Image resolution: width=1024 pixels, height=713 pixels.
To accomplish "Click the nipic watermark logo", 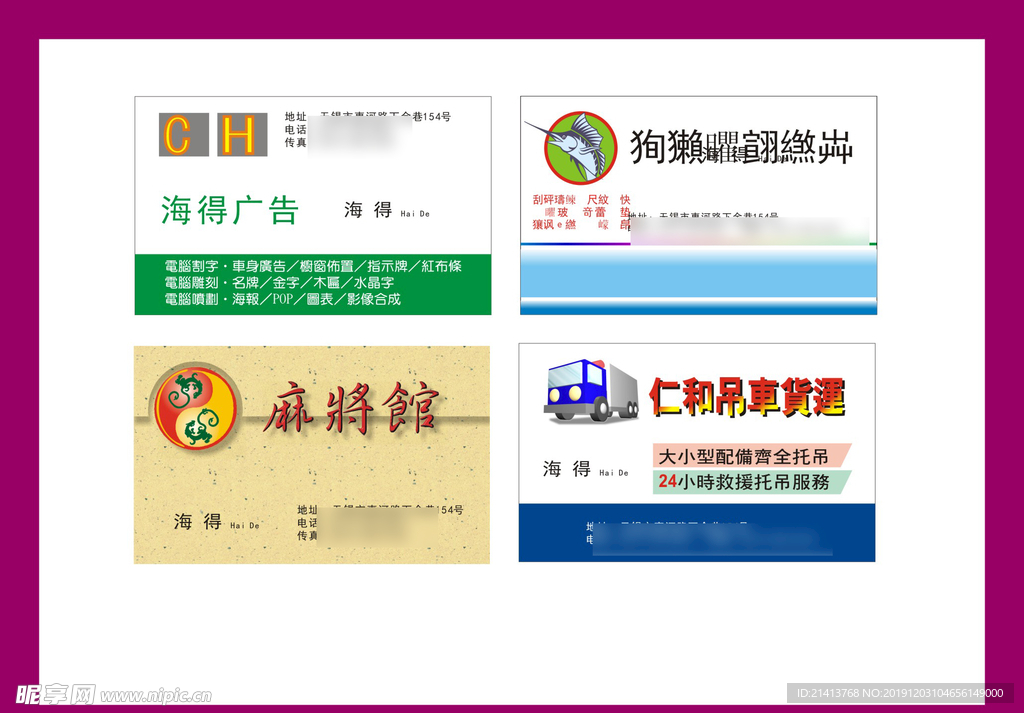I will click(x=55, y=693).
